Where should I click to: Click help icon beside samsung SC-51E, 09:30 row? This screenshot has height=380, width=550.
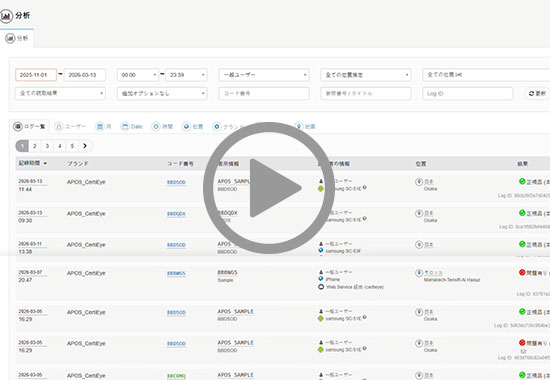(364, 219)
